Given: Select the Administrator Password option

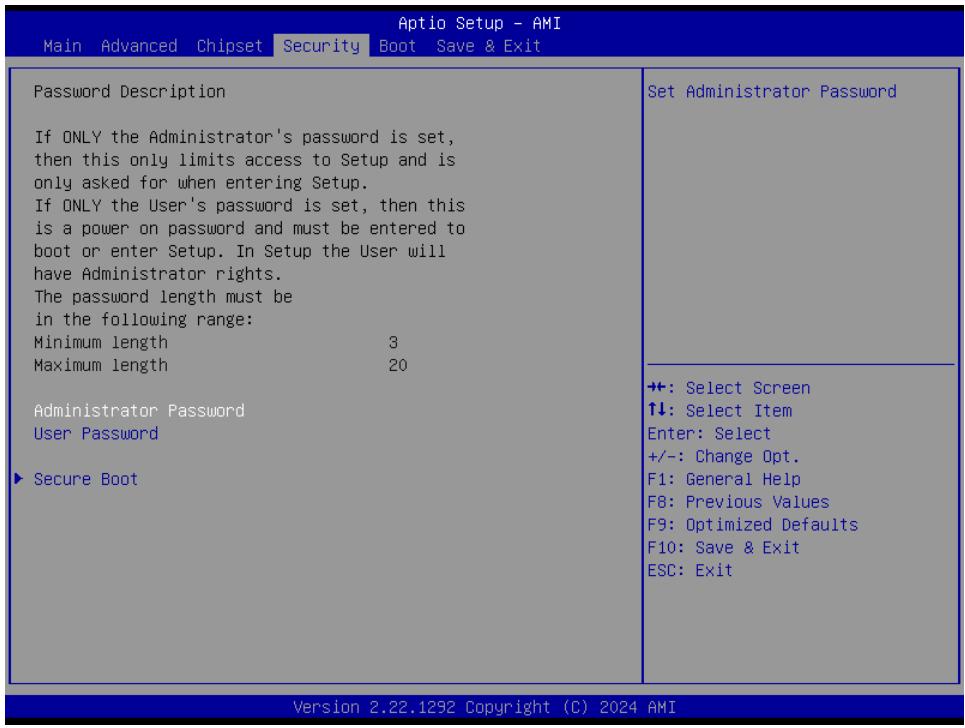Looking at the screenshot, I should (139, 410).
